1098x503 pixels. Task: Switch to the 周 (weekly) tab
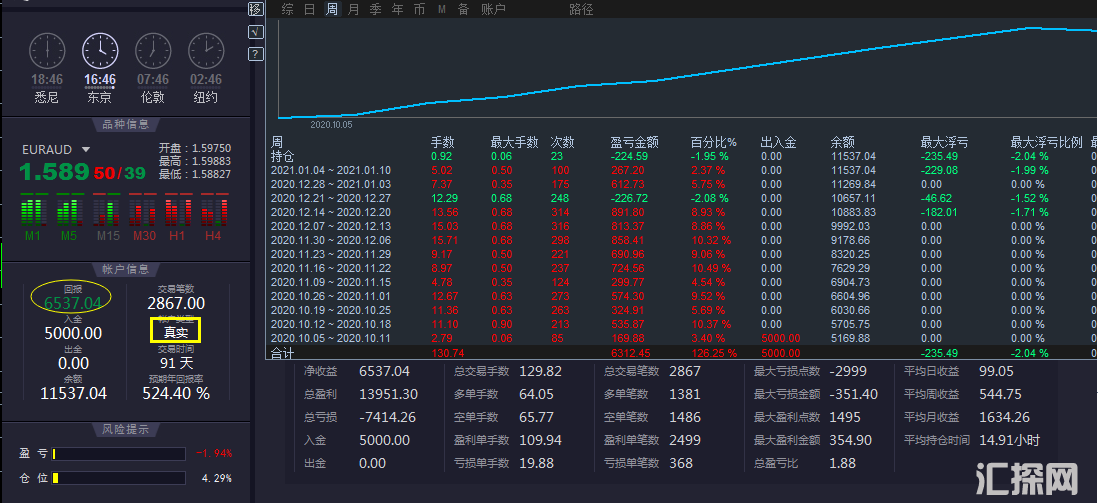(331, 9)
